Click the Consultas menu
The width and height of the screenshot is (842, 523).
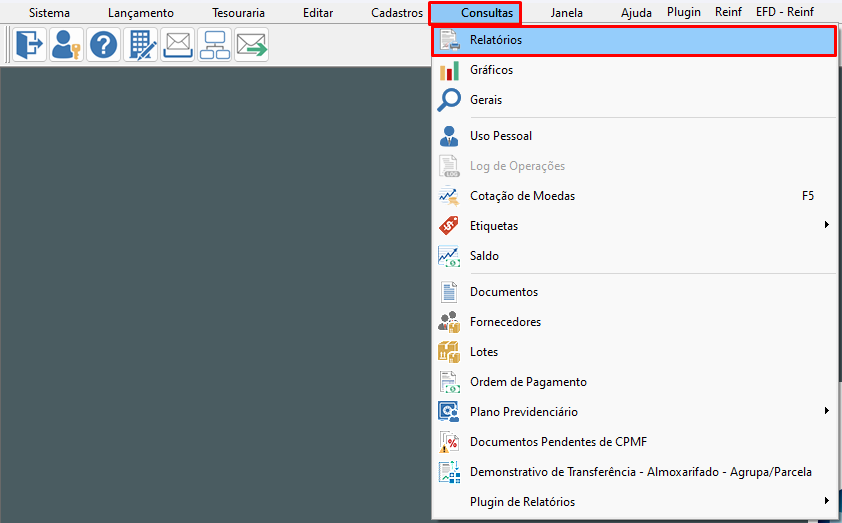click(x=475, y=13)
